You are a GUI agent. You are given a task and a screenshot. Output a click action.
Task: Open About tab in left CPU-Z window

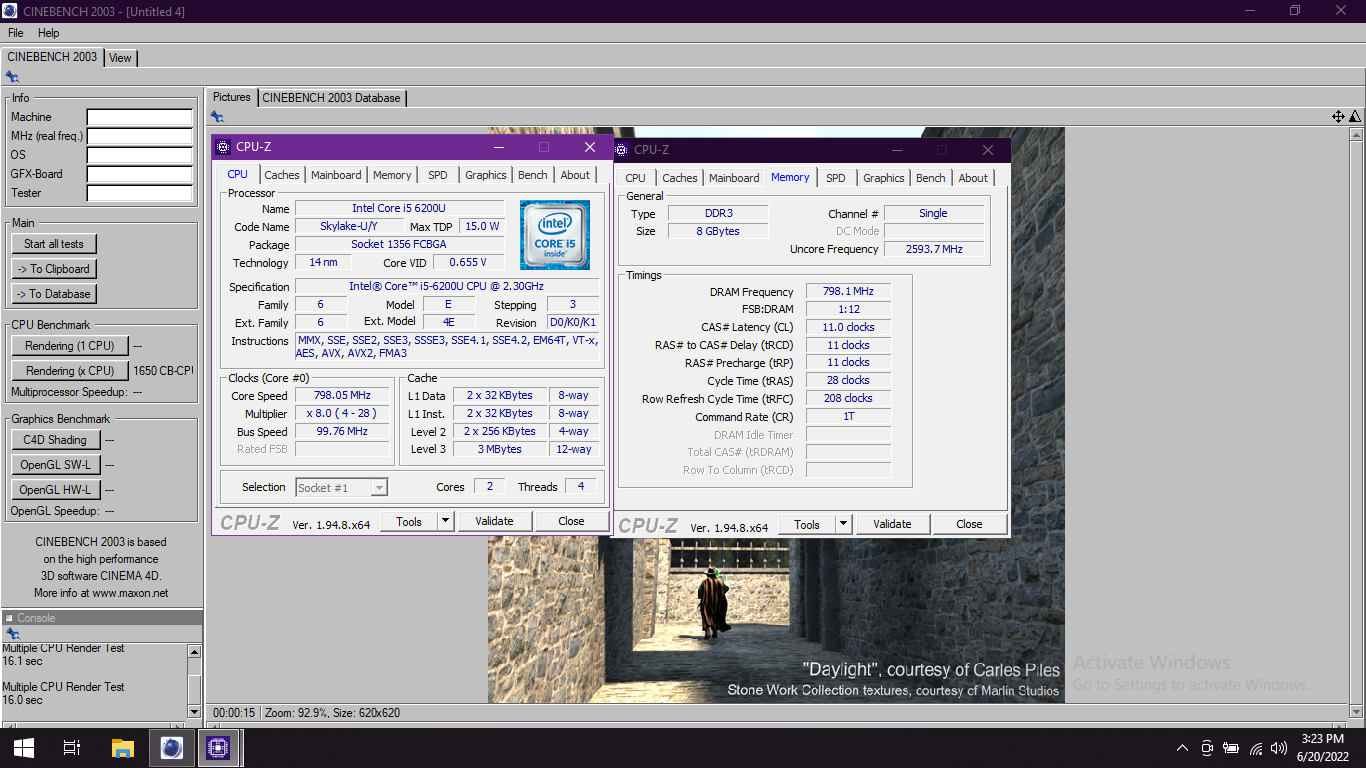pos(575,175)
